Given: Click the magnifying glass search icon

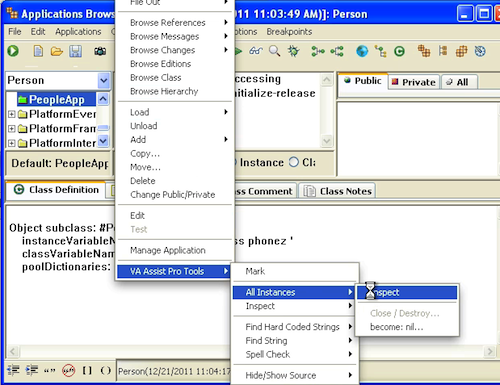Looking at the screenshot, I should tap(275, 51).
